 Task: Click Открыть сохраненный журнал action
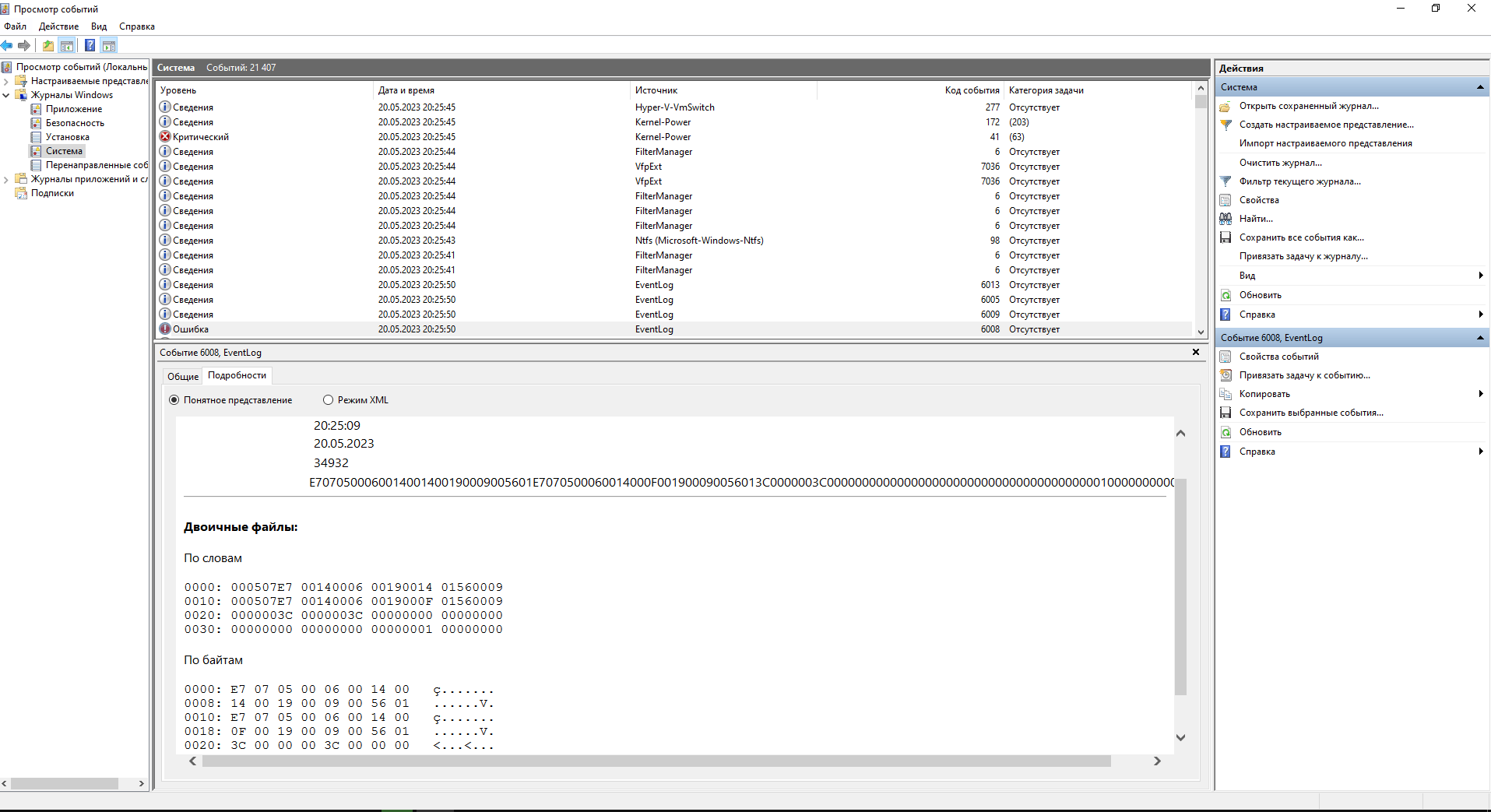click(1309, 106)
